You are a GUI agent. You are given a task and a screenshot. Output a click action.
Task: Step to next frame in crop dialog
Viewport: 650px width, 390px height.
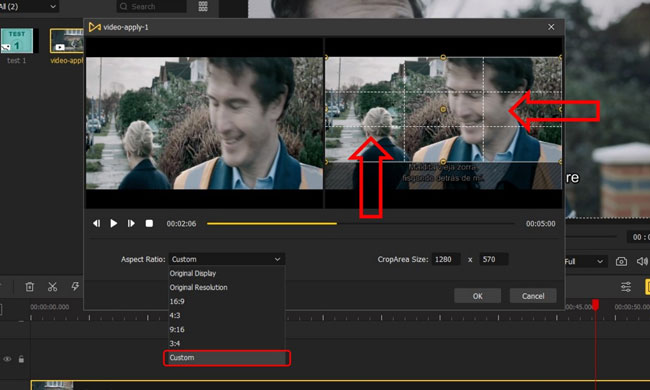[131, 223]
